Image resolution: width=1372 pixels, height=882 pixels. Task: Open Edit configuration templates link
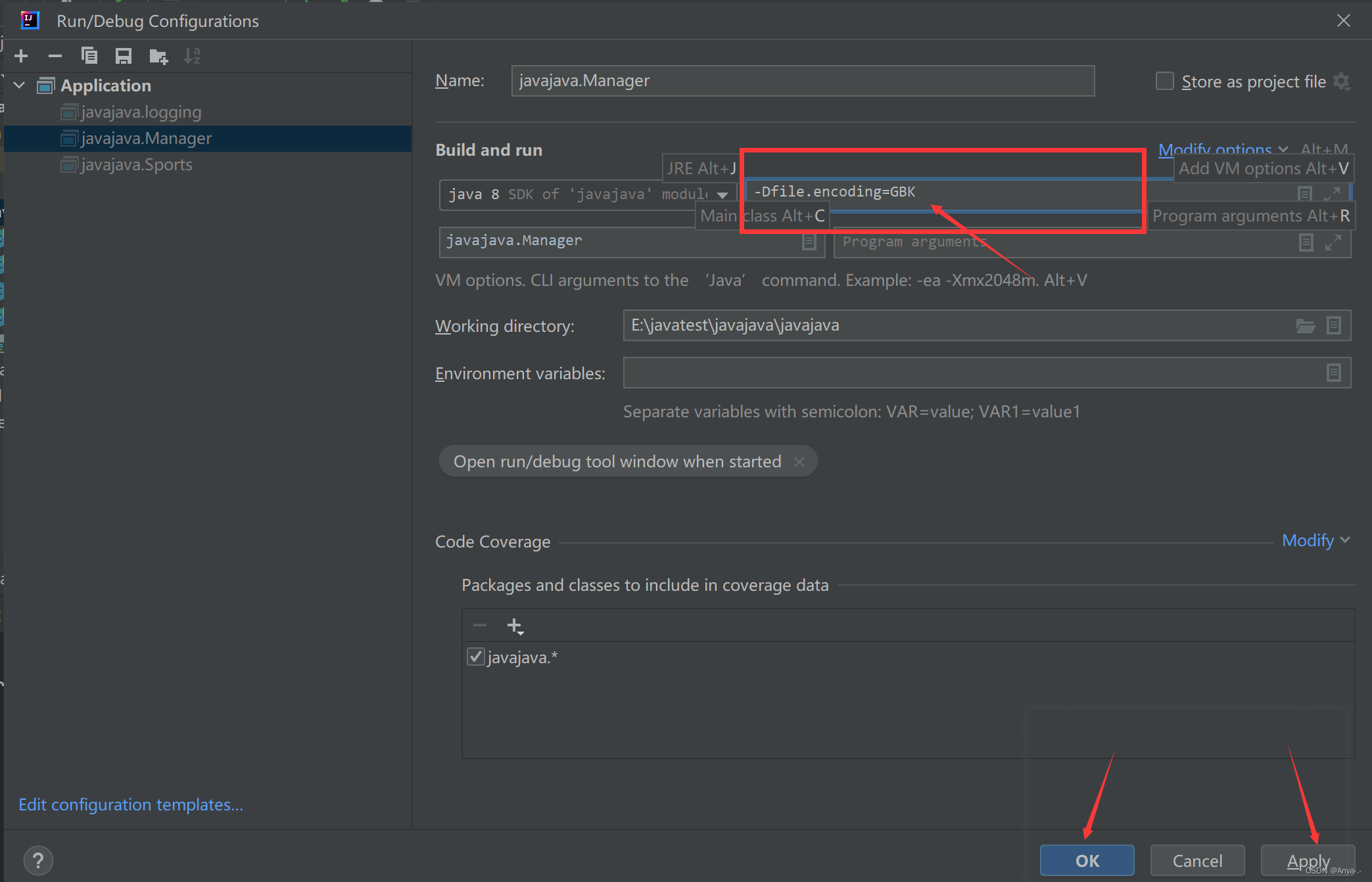coord(130,804)
